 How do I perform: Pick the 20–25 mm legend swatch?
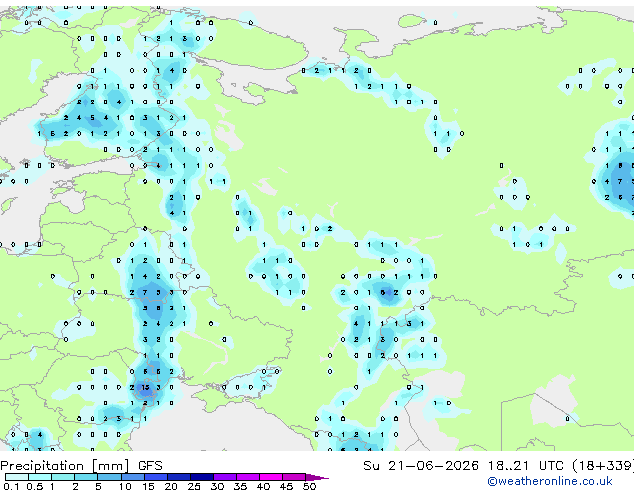pyautogui.click(x=178, y=477)
